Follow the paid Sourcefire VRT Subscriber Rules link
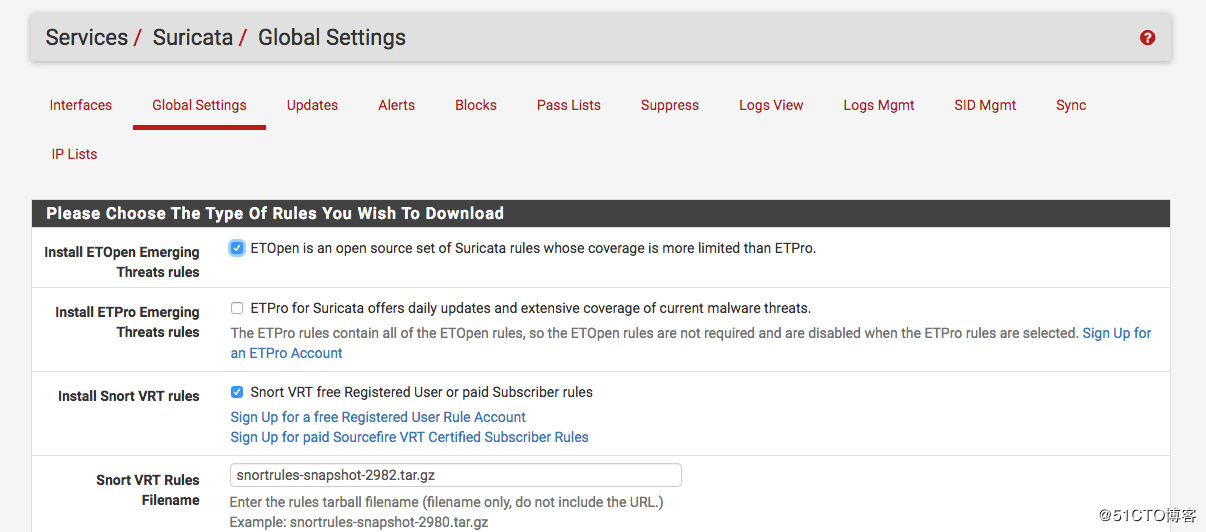Image resolution: width=1206 pixels, height=532 pixels. tap(409, 437)
